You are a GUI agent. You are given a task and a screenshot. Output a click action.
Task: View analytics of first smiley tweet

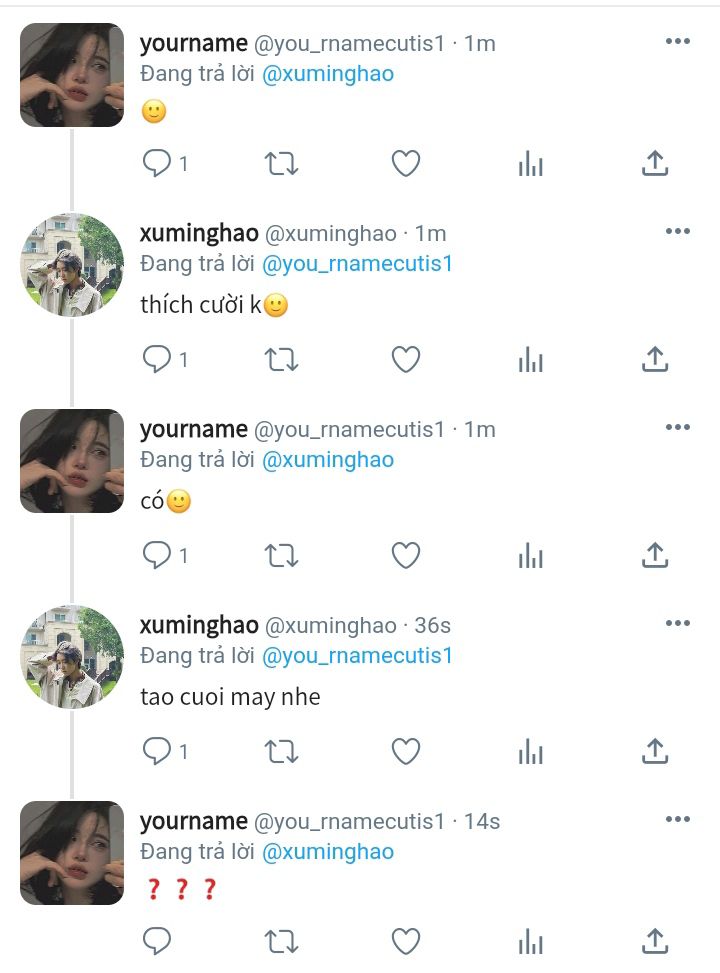[x=531, y=165]
